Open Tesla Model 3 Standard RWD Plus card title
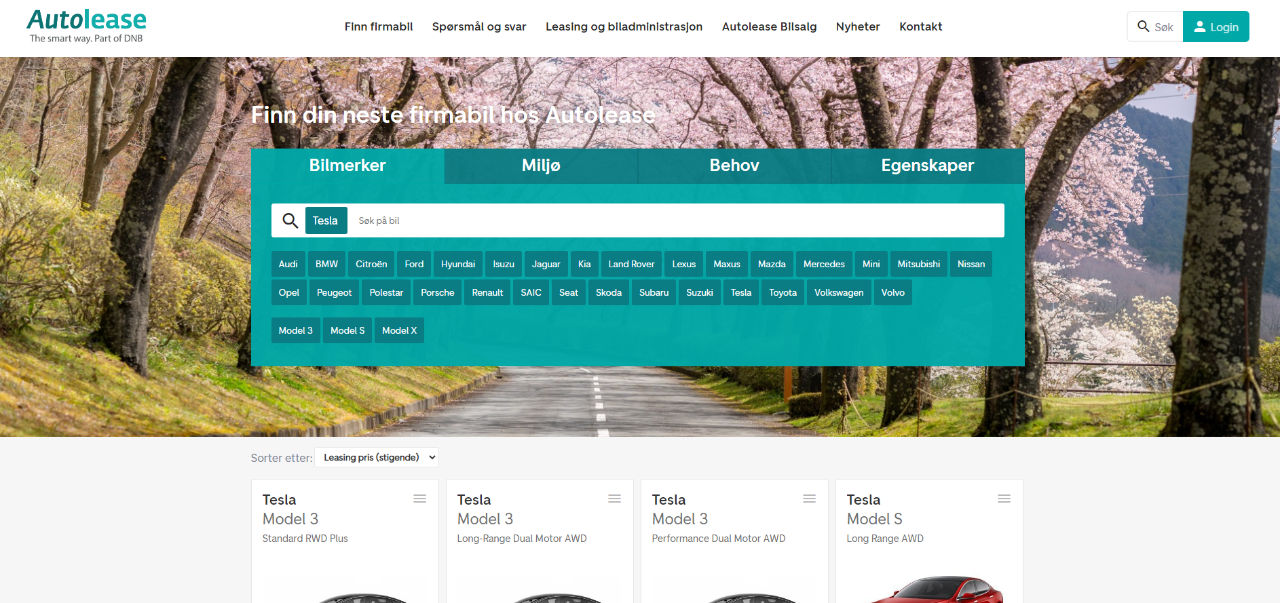This screenshot has width=1280, height=603. pyautogui.click(x=305, y=518)
